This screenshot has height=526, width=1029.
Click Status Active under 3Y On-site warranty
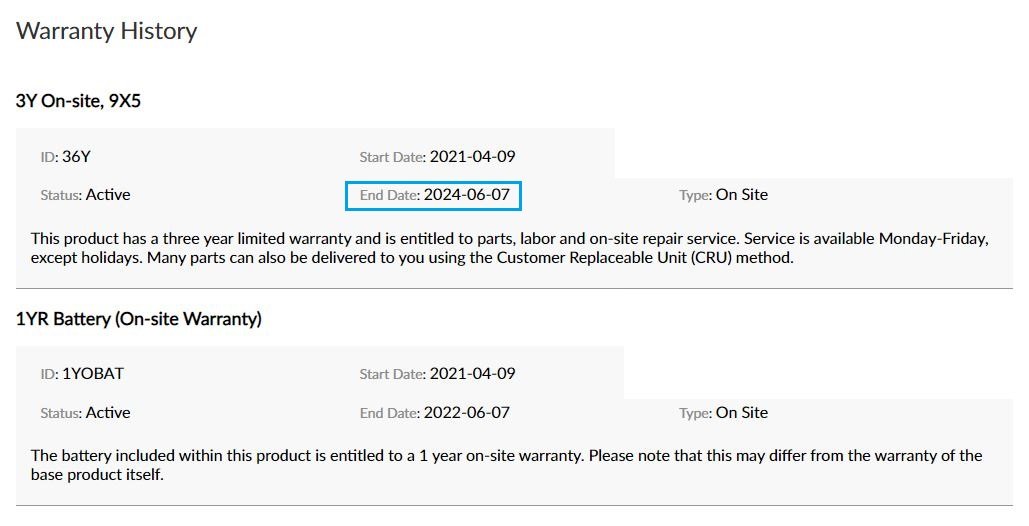point(85,195)
